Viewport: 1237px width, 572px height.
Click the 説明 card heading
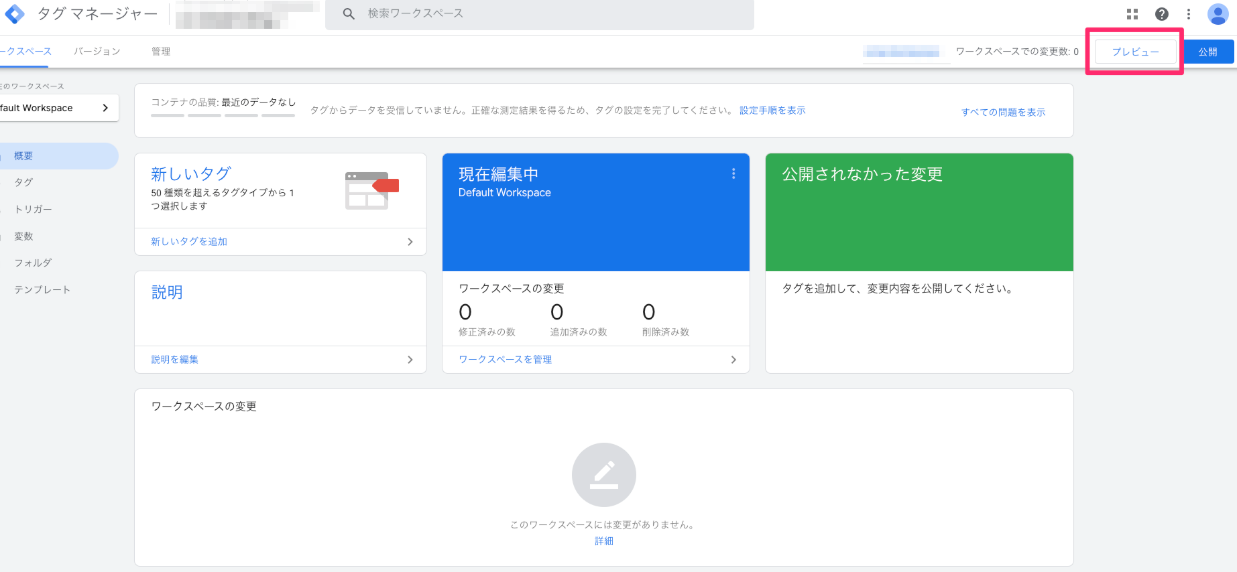[167, 292]
